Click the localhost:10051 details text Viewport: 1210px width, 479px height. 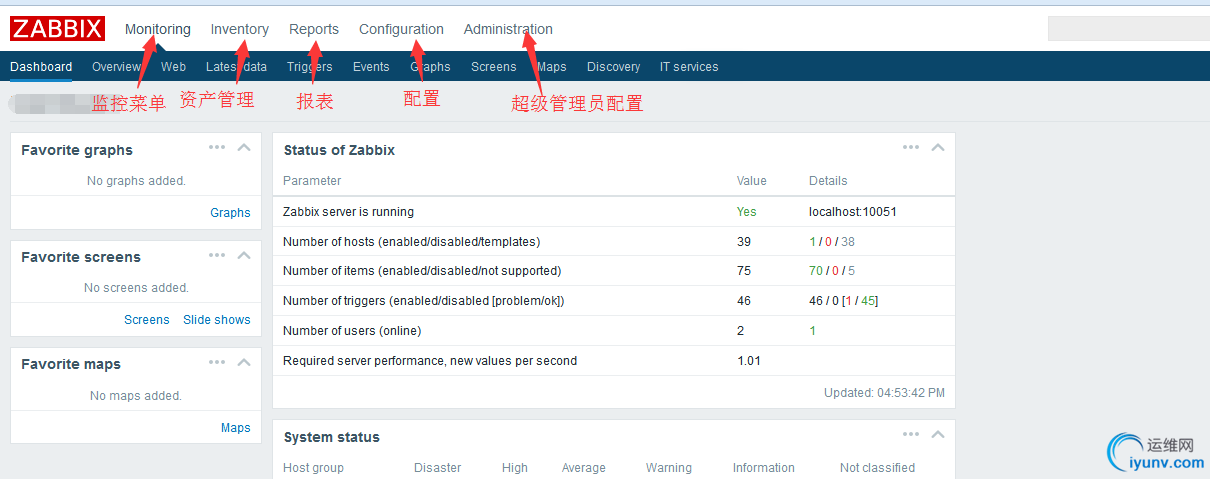tap(853, 212)
